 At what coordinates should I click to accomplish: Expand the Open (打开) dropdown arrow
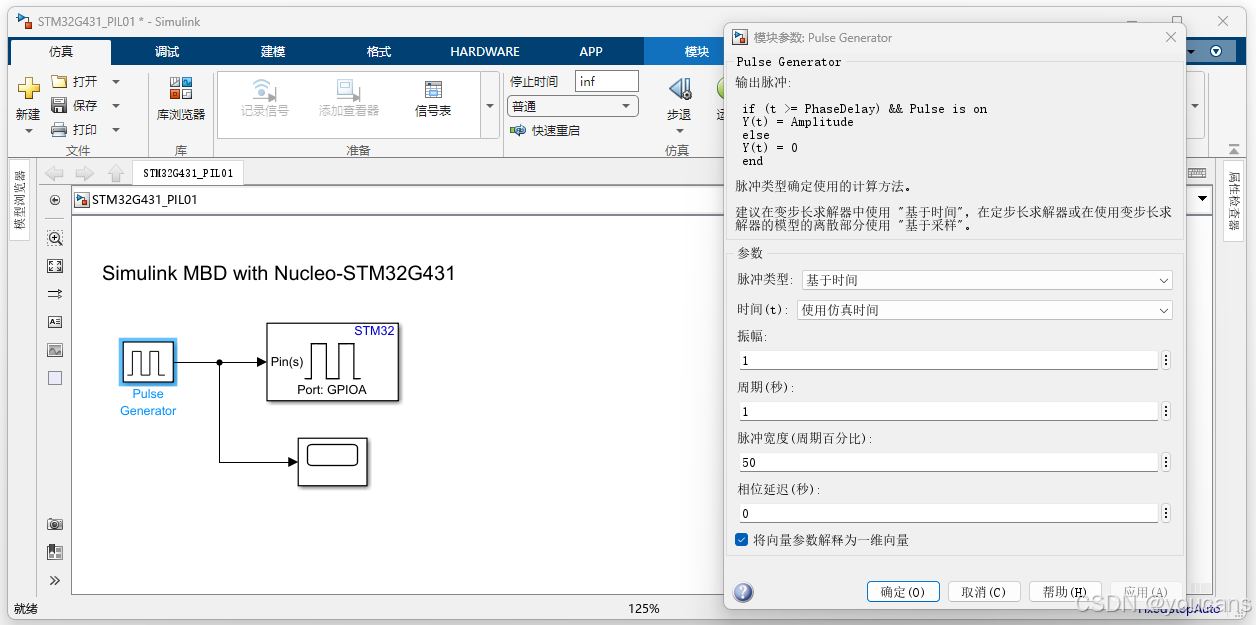click(116, 82)
